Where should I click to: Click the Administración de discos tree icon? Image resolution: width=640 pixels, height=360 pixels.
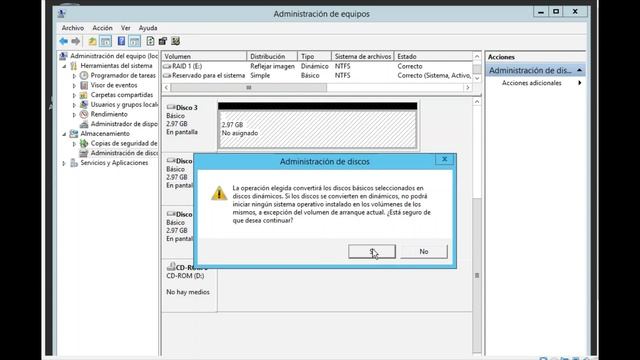[x=84, y=153]
